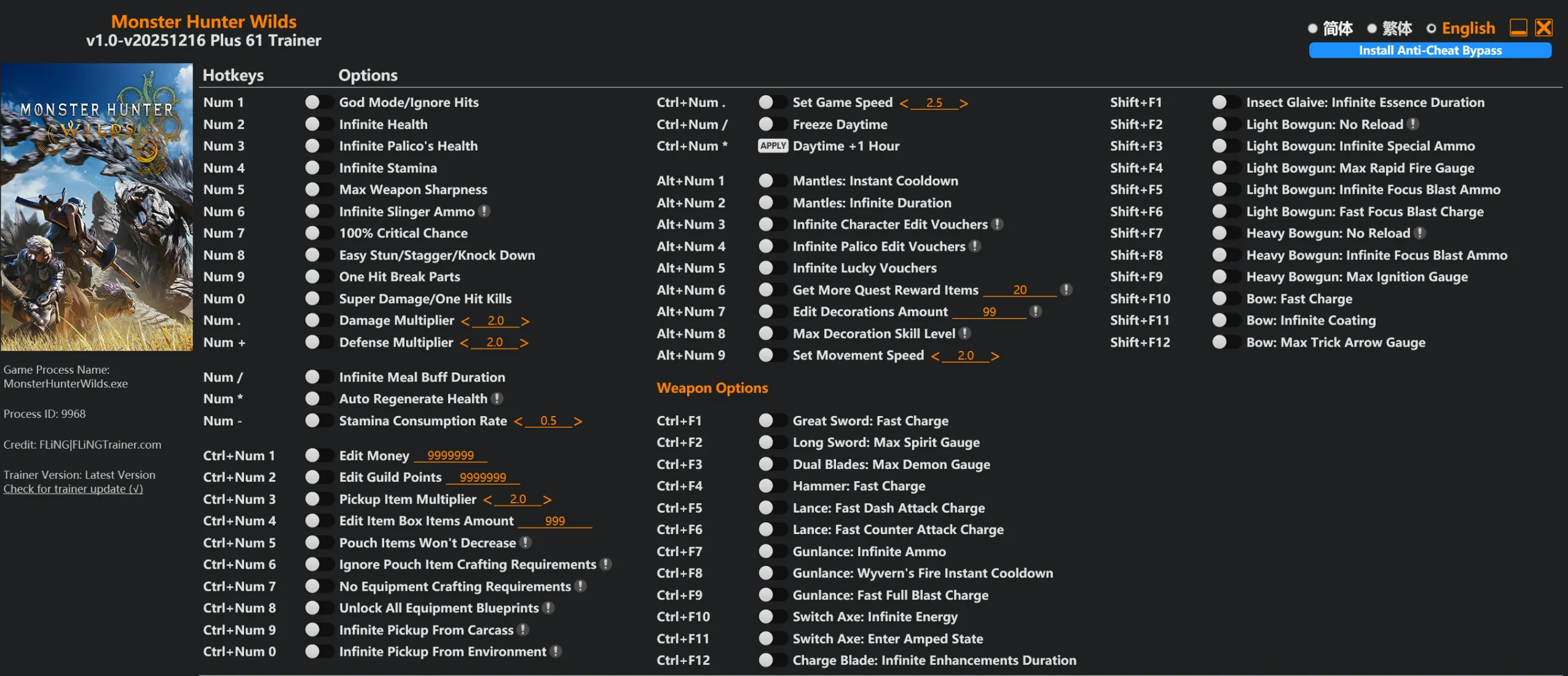Open Check for trainer update link

point(73,489)
